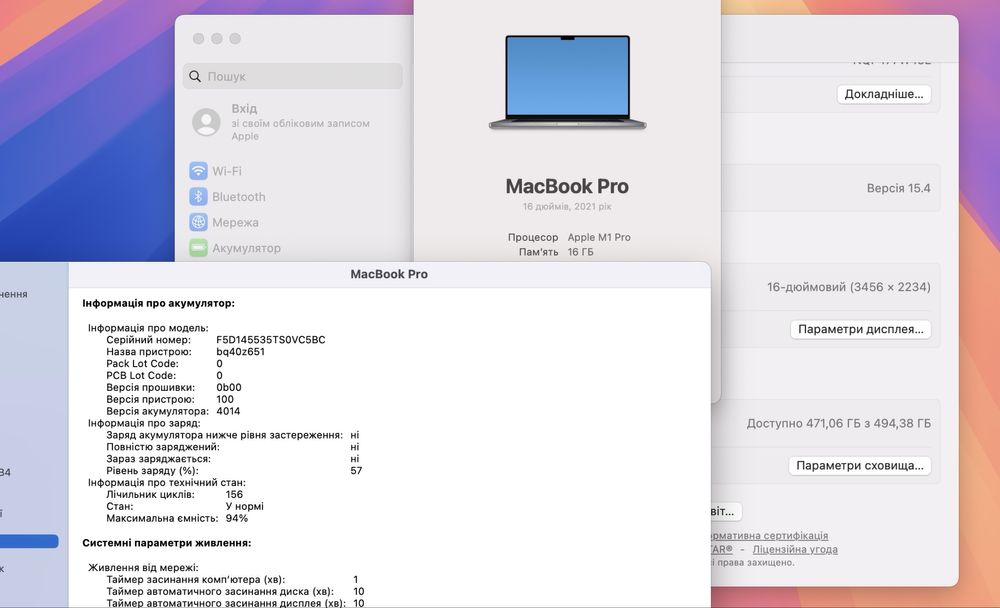The height and width of the screenshot is (608, 1000).
Task: Click Живлення від мережі label
Action: (x=143, y=567)
